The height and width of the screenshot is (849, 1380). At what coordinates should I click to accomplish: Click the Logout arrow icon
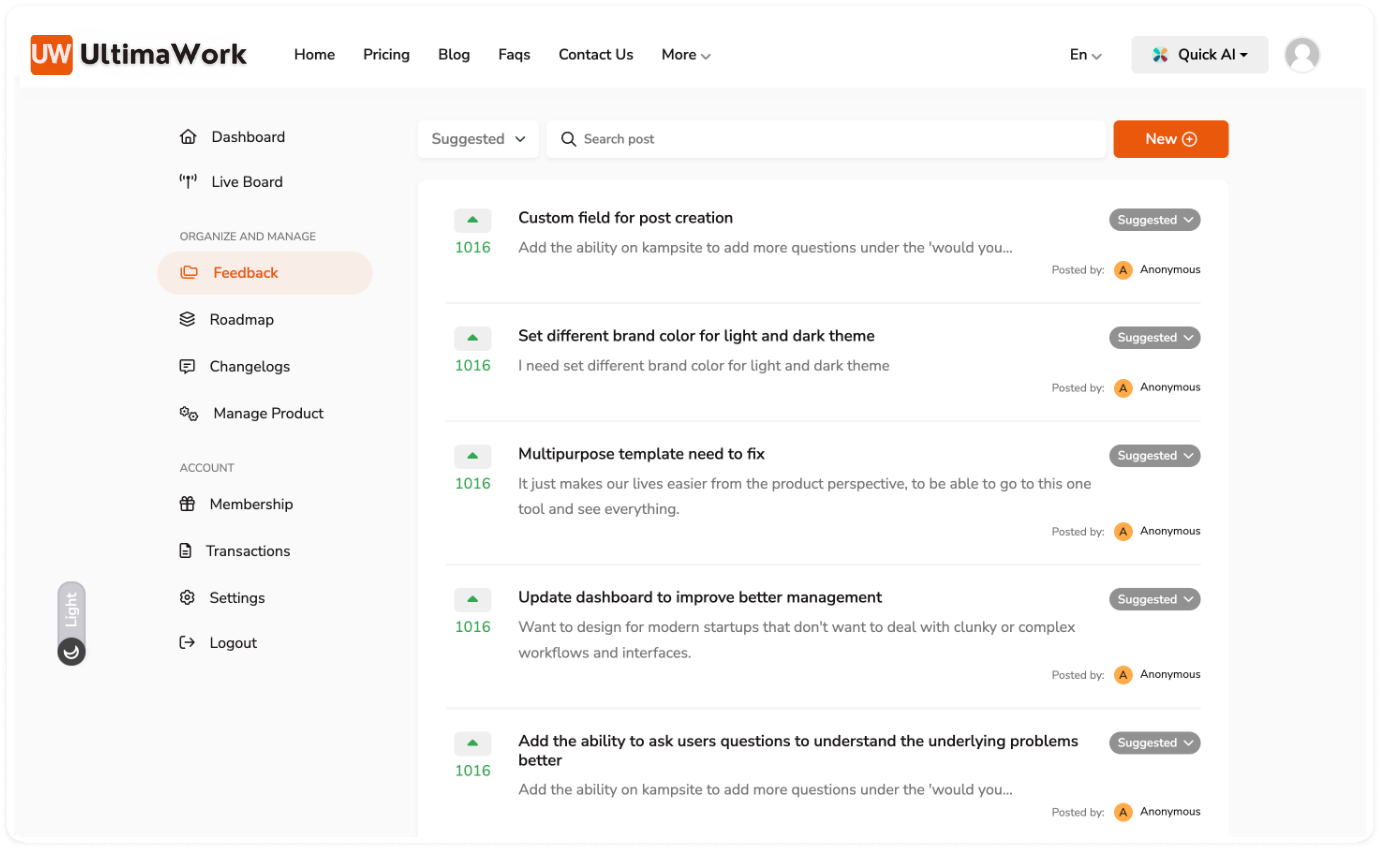pos(187,643)
